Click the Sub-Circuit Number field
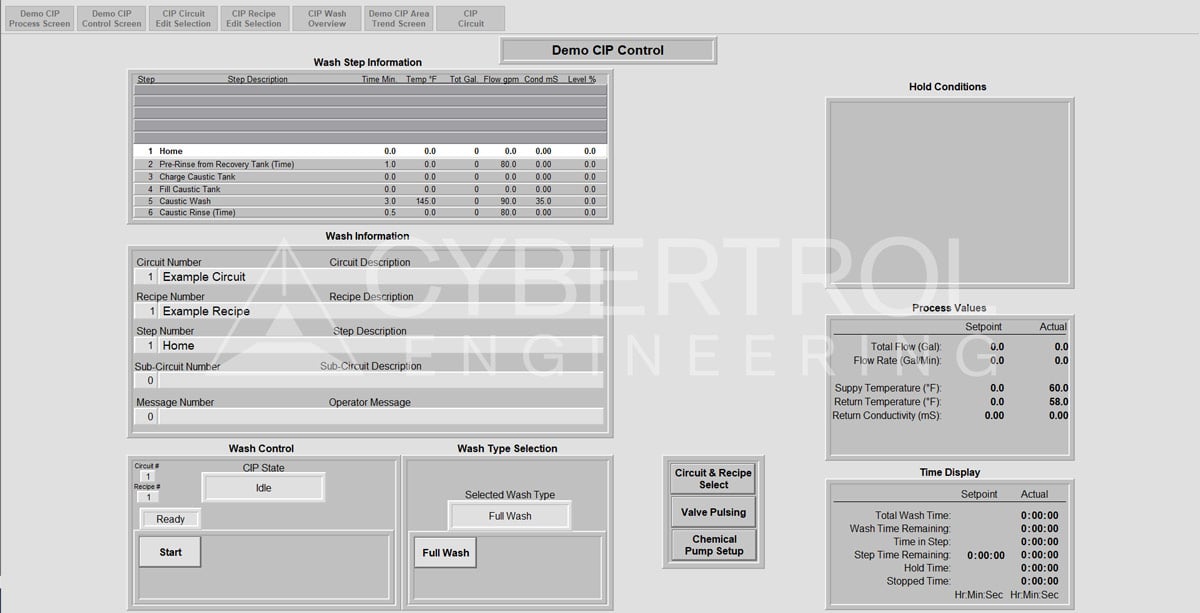Screen dimensions: 1200x613 148,381
